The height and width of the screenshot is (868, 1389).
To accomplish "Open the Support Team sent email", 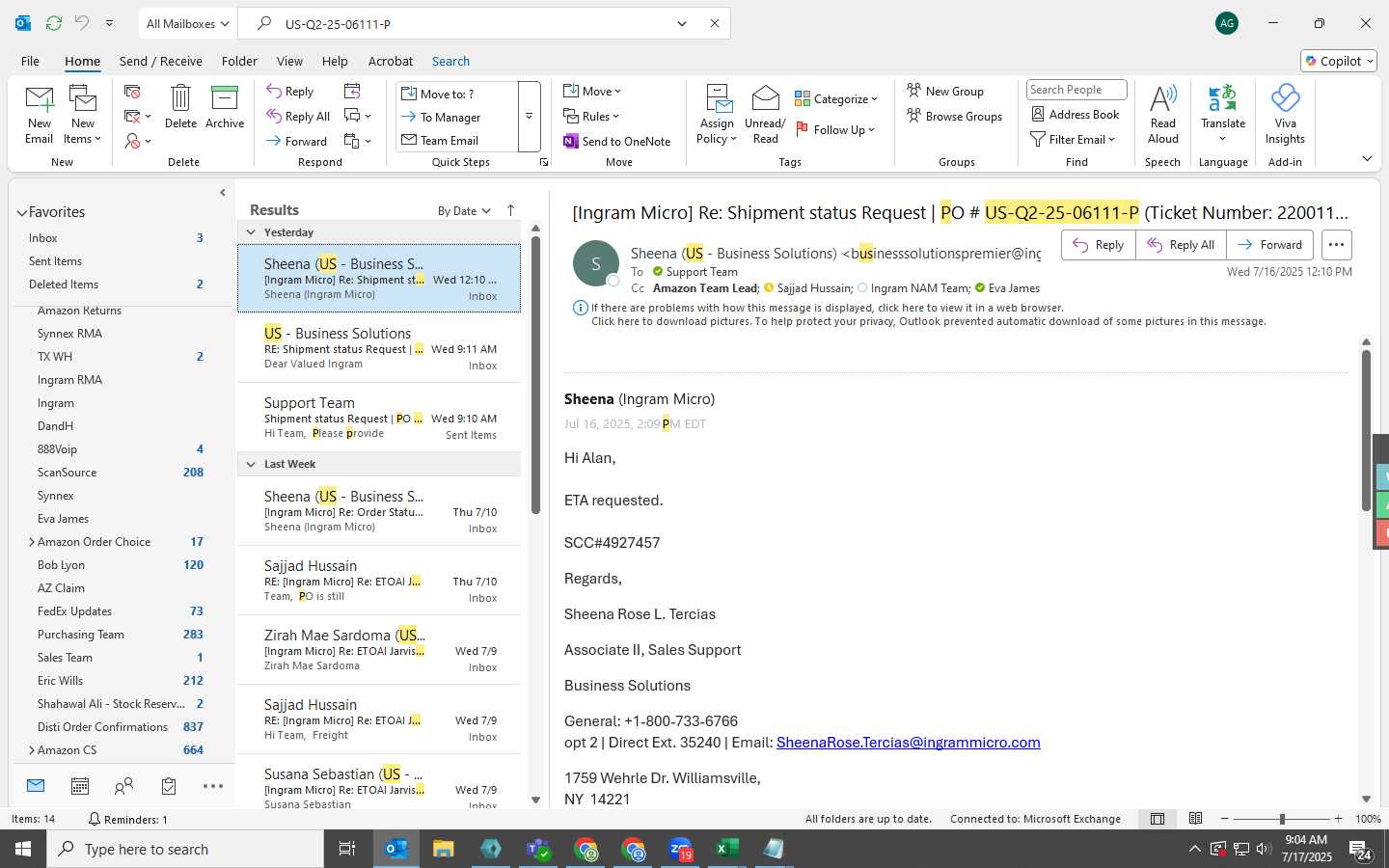I will [x=380, y=418].
